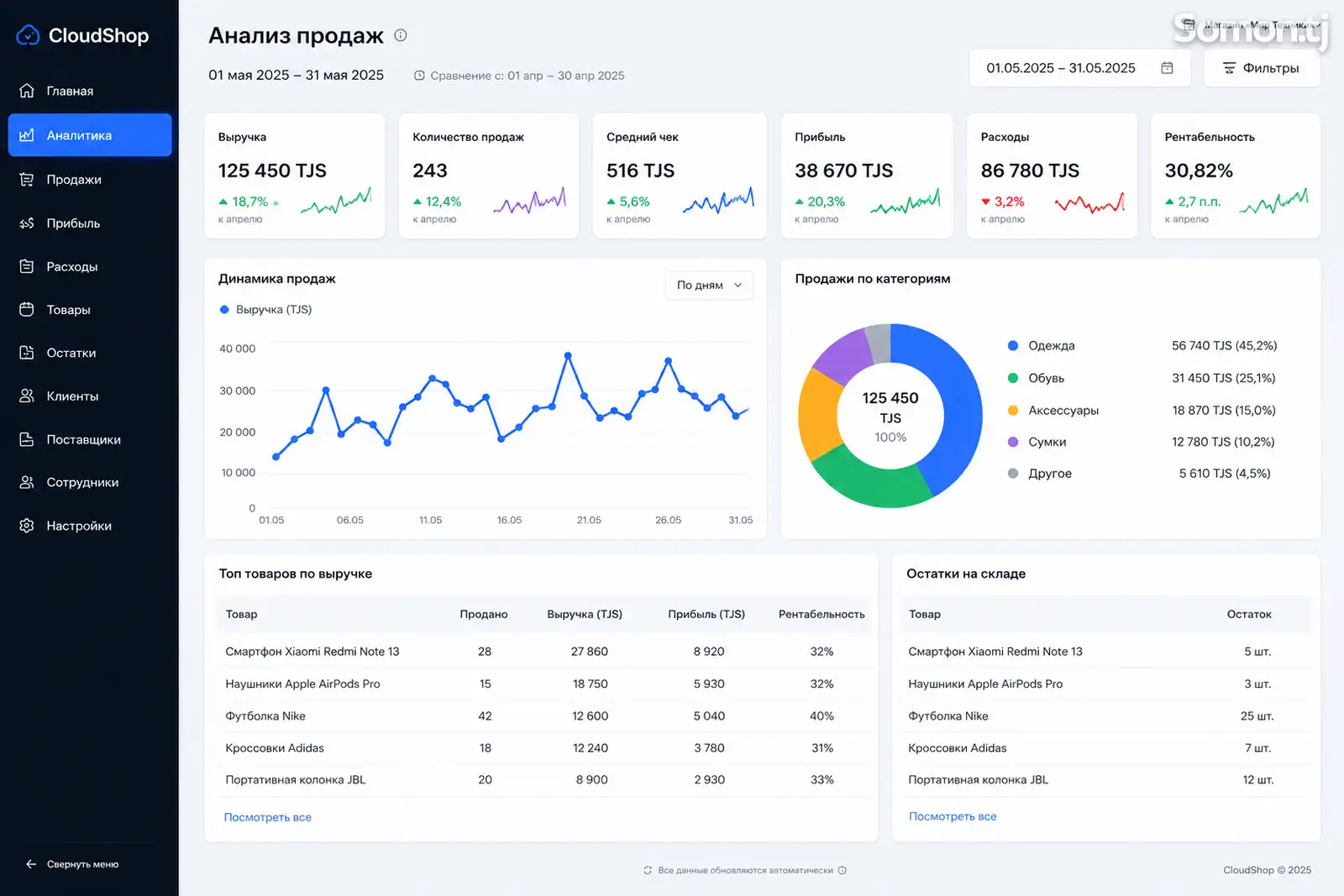Toggle the Одежда category legend item
Image resolution: width=1344 pixels, height=896 pixels.
point(1041,346)
